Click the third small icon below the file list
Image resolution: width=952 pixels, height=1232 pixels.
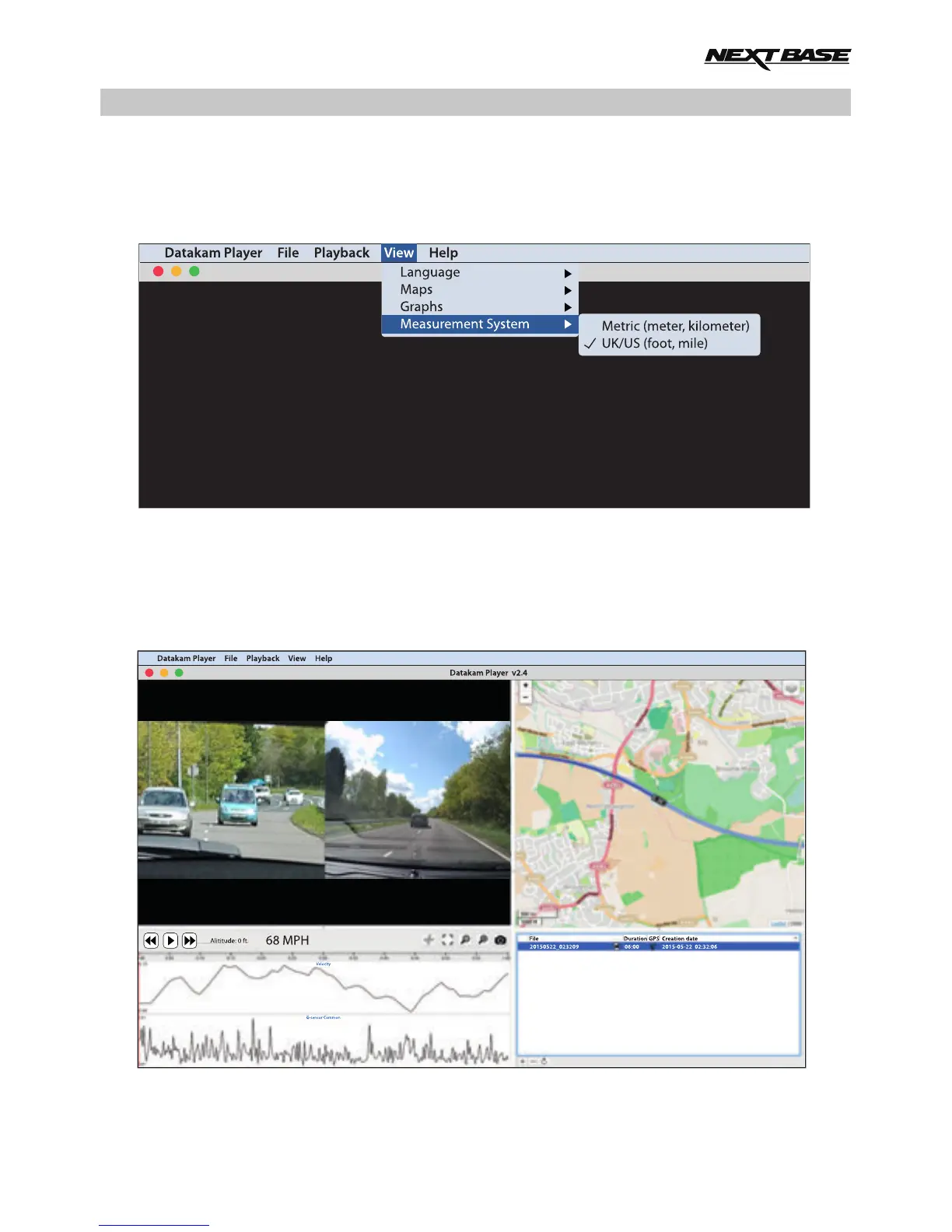tap(544, 1061)
